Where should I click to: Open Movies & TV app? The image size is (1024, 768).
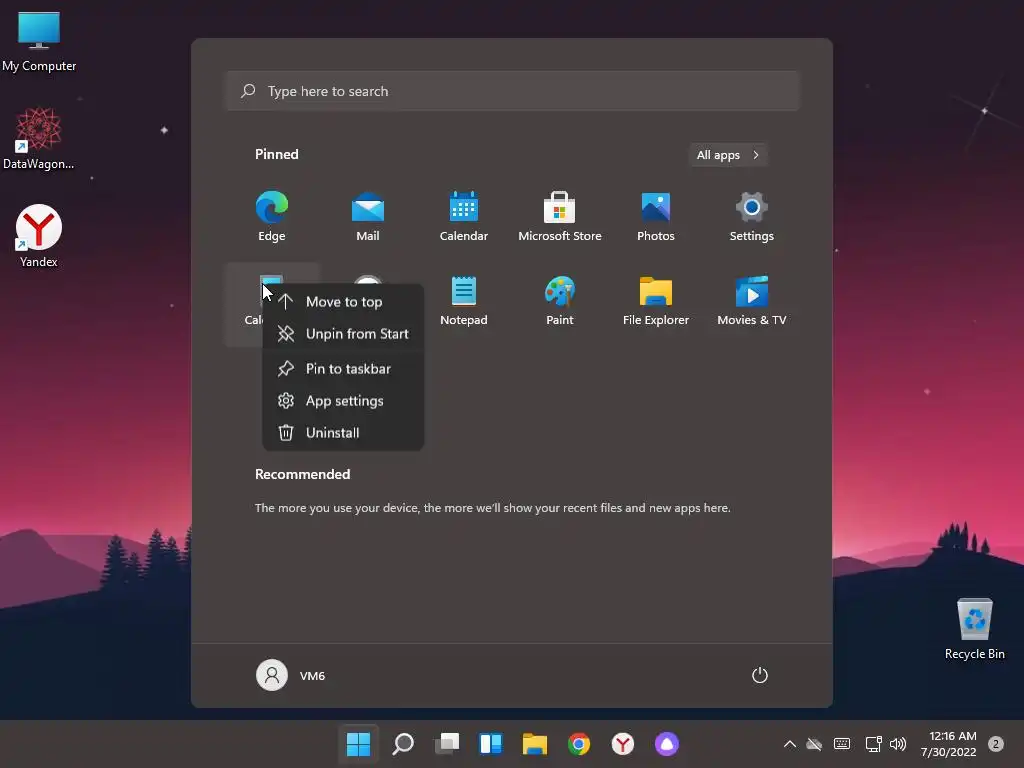click(752, 300)
